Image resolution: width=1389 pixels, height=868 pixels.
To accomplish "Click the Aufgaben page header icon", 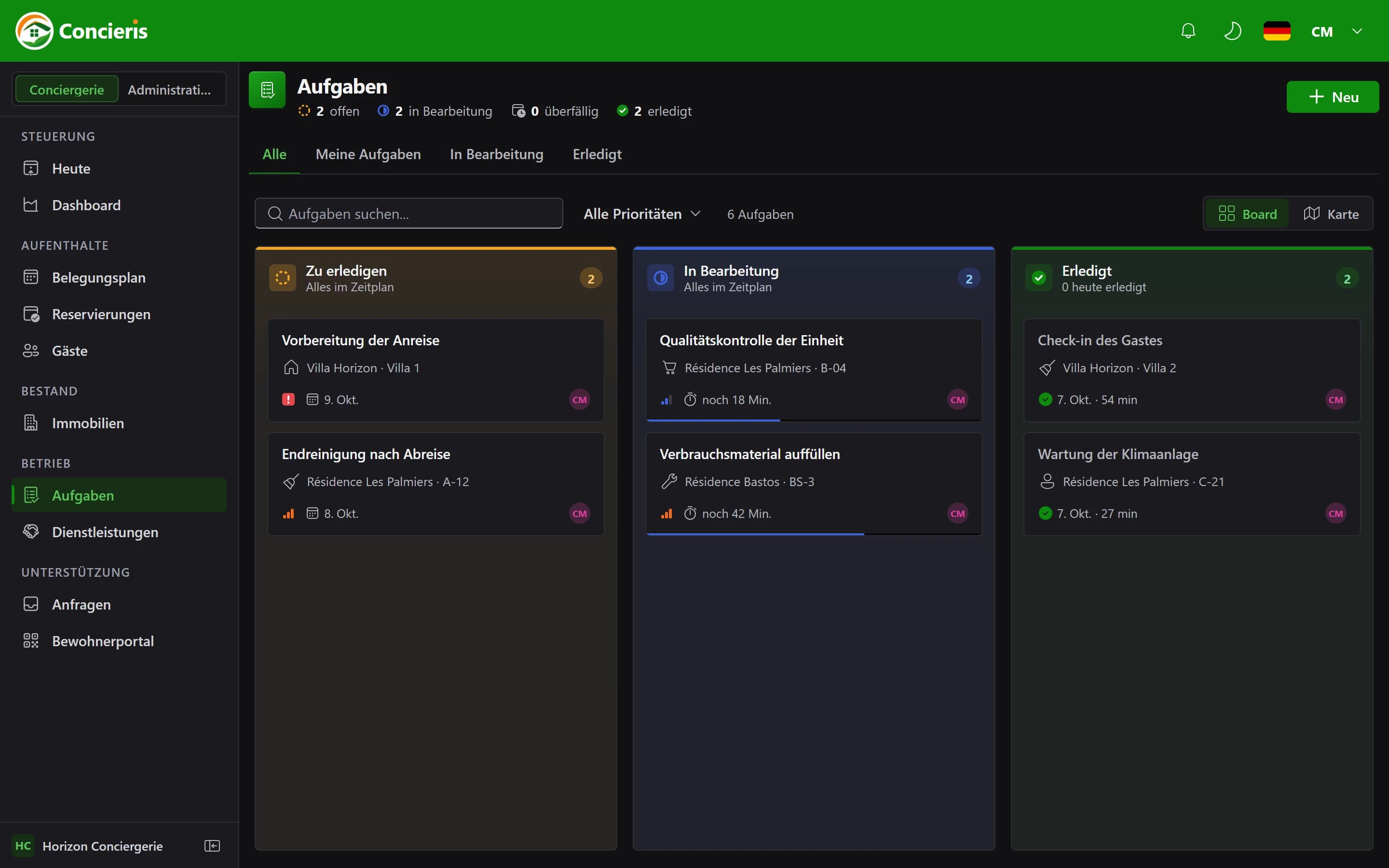I will tap(267, 90).
